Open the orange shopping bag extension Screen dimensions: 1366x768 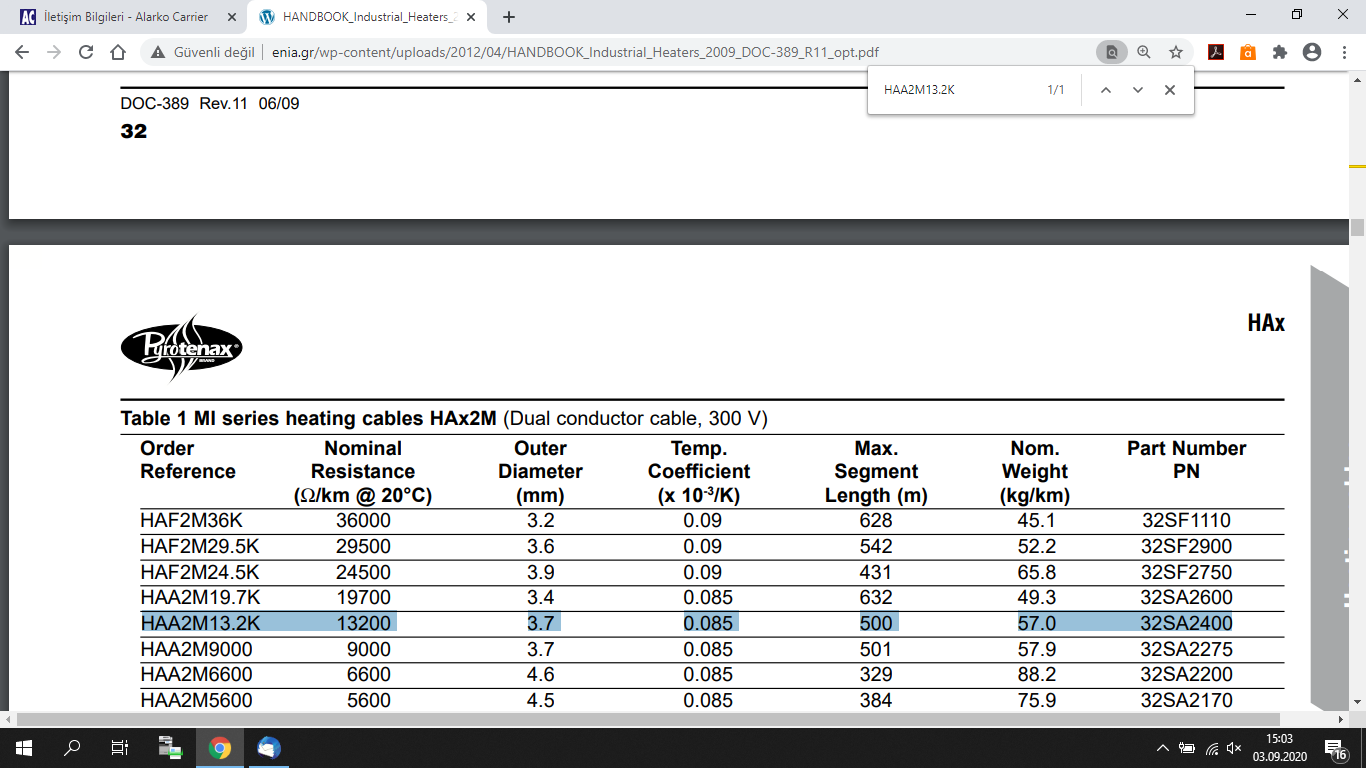[x=1248, y=53]
